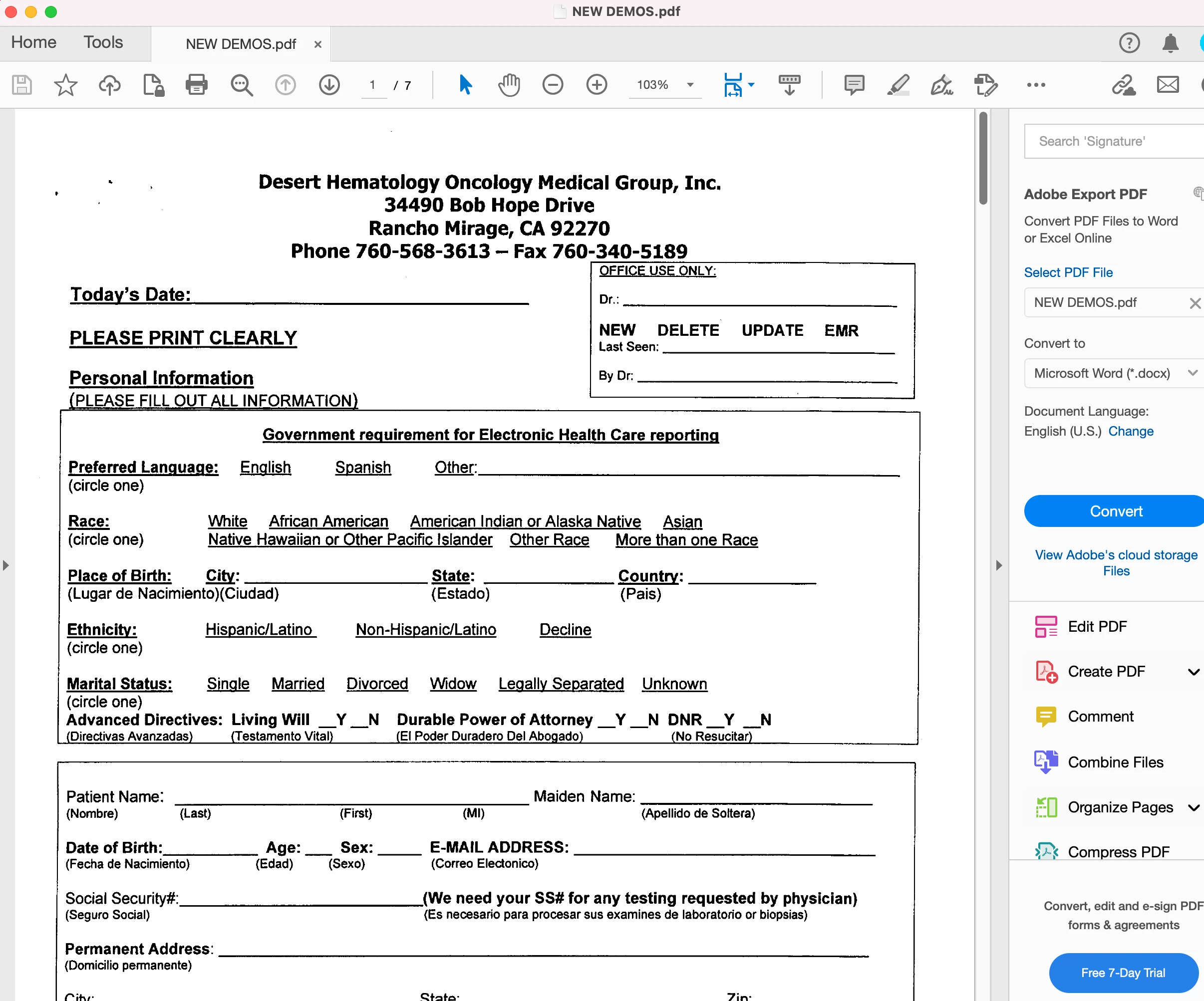Go to next page arrow

coord(329,85)
